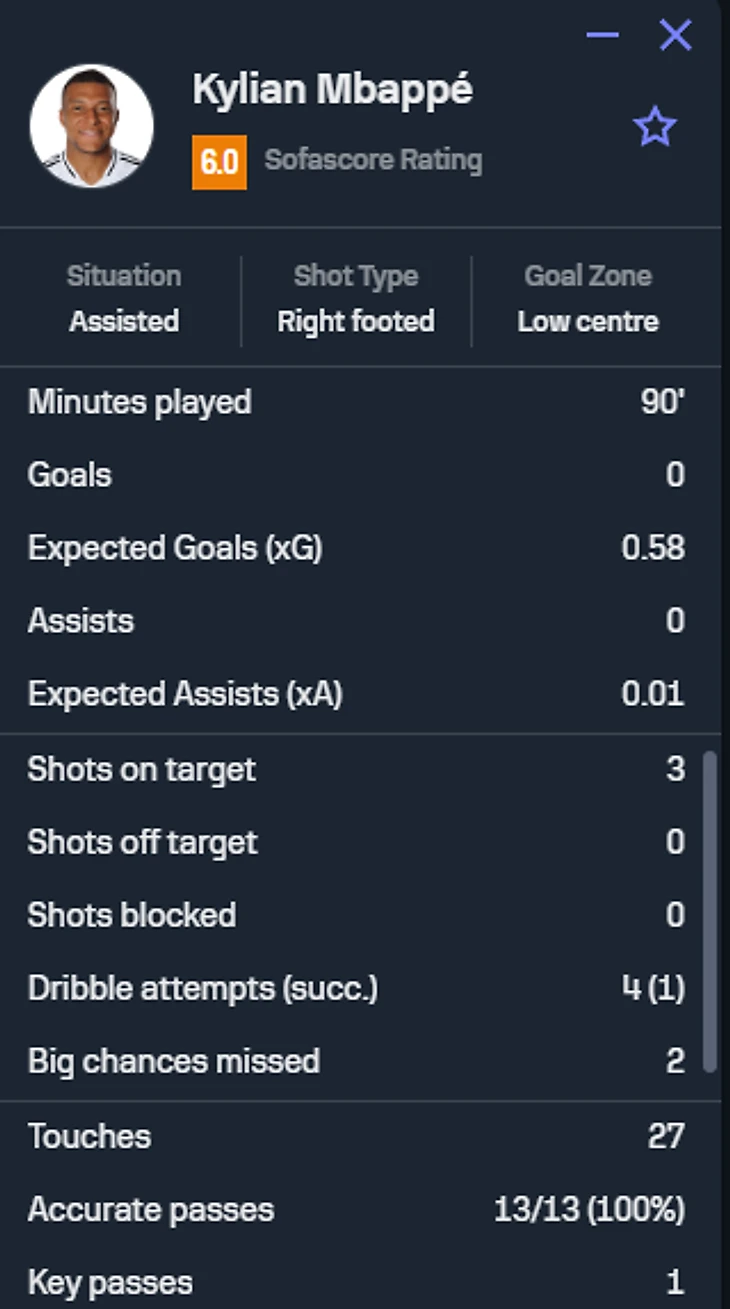Screen dimensions: 730x1309
Task: Click the Sofascore Rating label
Action: coord(373,160)
